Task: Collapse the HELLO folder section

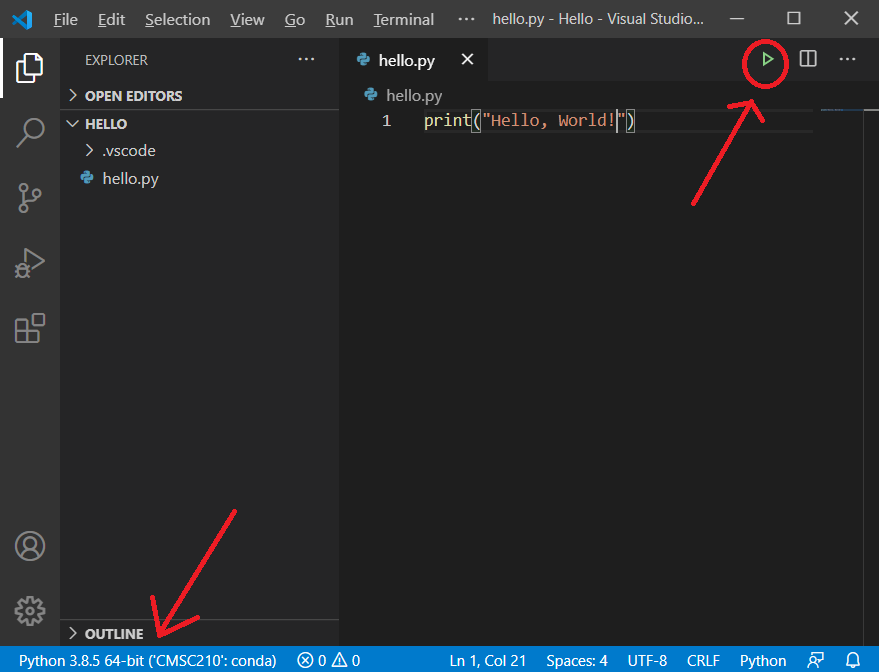Action: click(200, 123)
